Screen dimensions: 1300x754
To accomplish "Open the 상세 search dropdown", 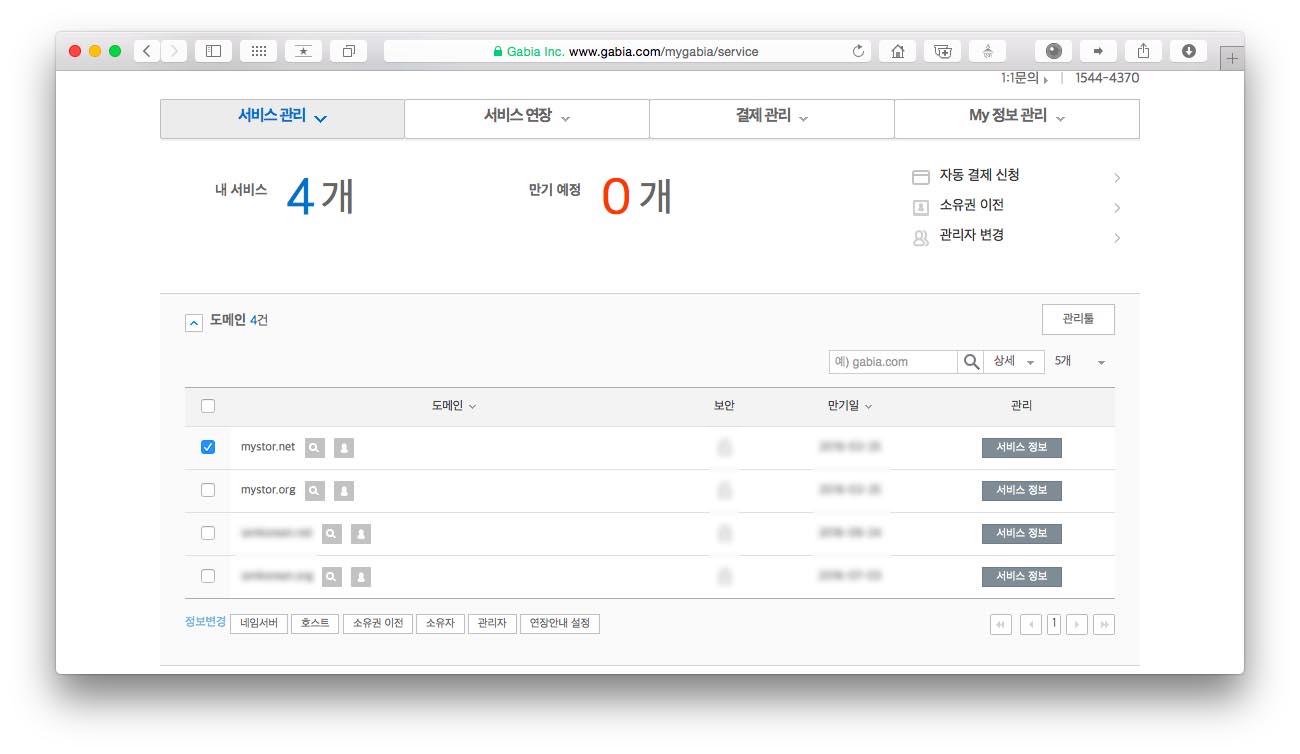I will pyautogui.click(x=1013, y=362).
